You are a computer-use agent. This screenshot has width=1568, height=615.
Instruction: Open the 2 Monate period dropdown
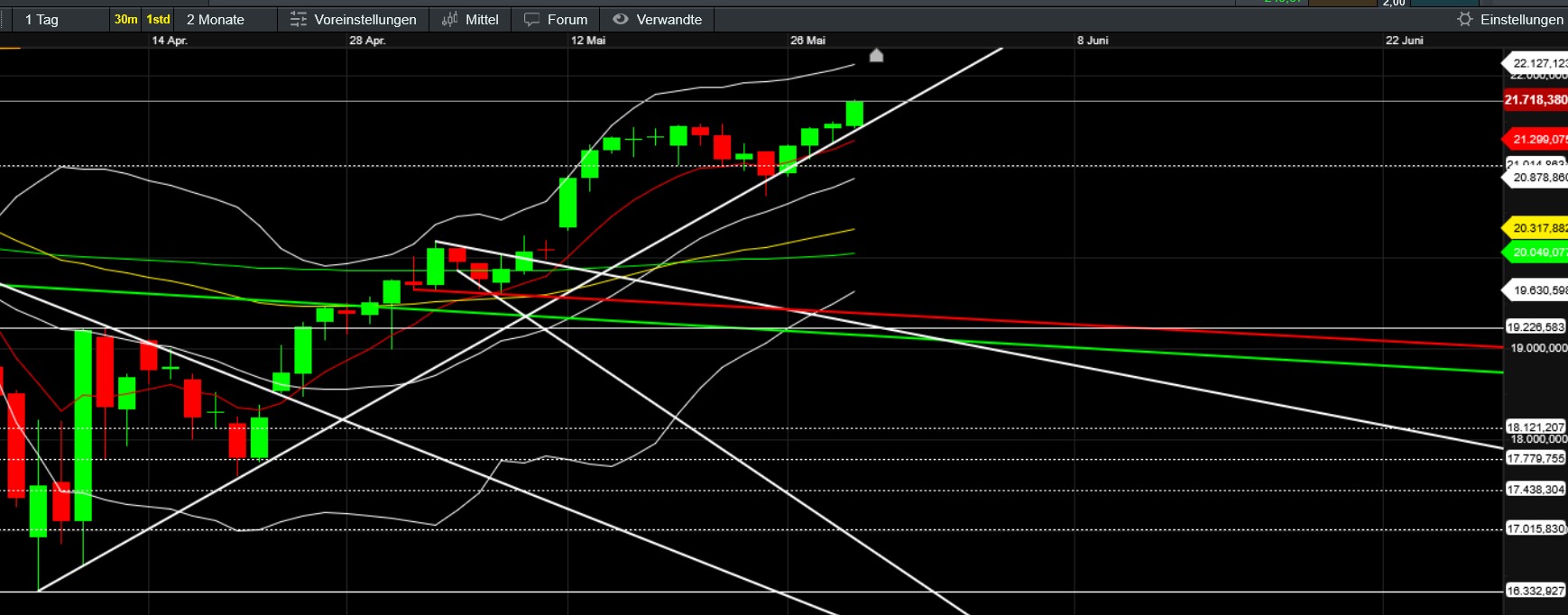click(225, 19)
